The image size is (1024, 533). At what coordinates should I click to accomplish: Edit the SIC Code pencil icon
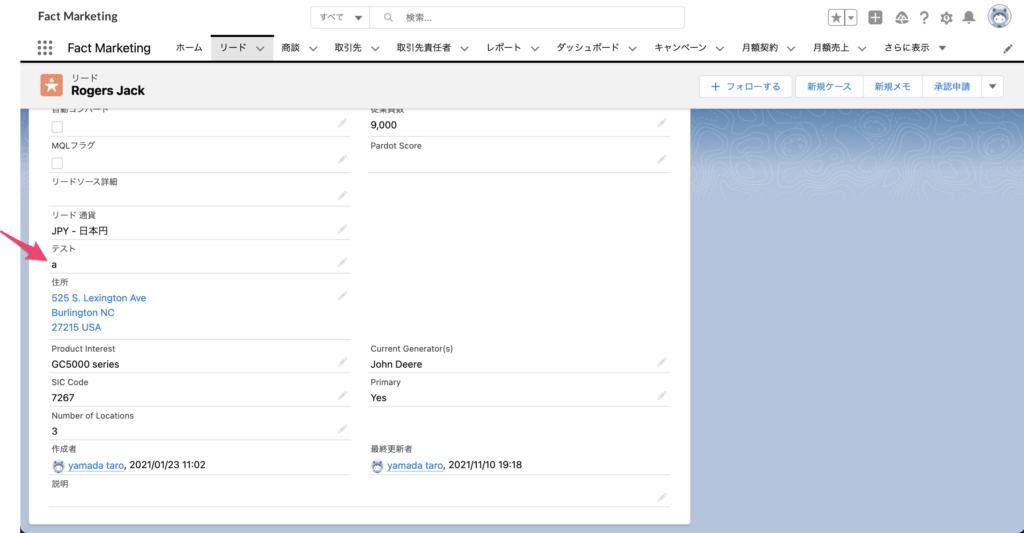[x=342, y=396]
